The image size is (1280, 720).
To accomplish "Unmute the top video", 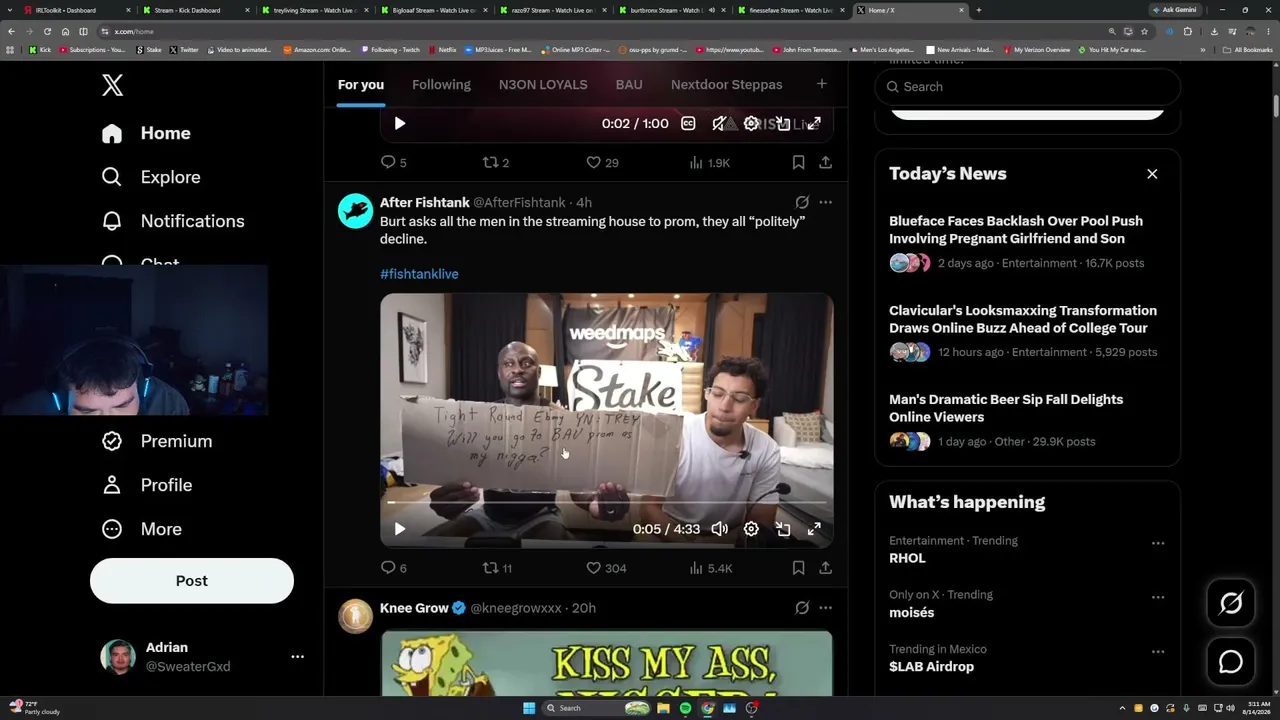I will pyautogui.click(x=719, y=123).
